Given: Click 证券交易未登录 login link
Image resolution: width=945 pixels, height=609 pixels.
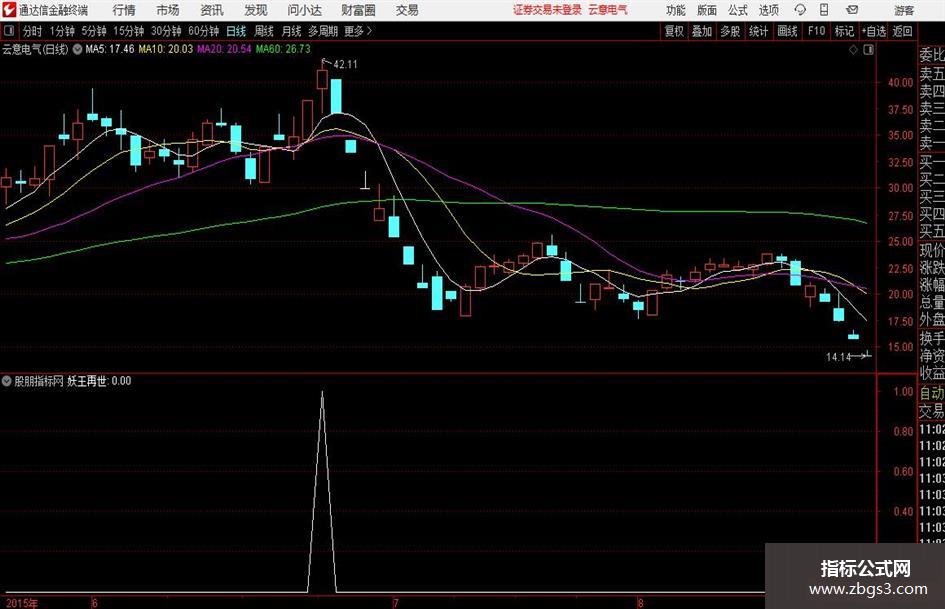Looking at the screenshot, I should 547,10.
